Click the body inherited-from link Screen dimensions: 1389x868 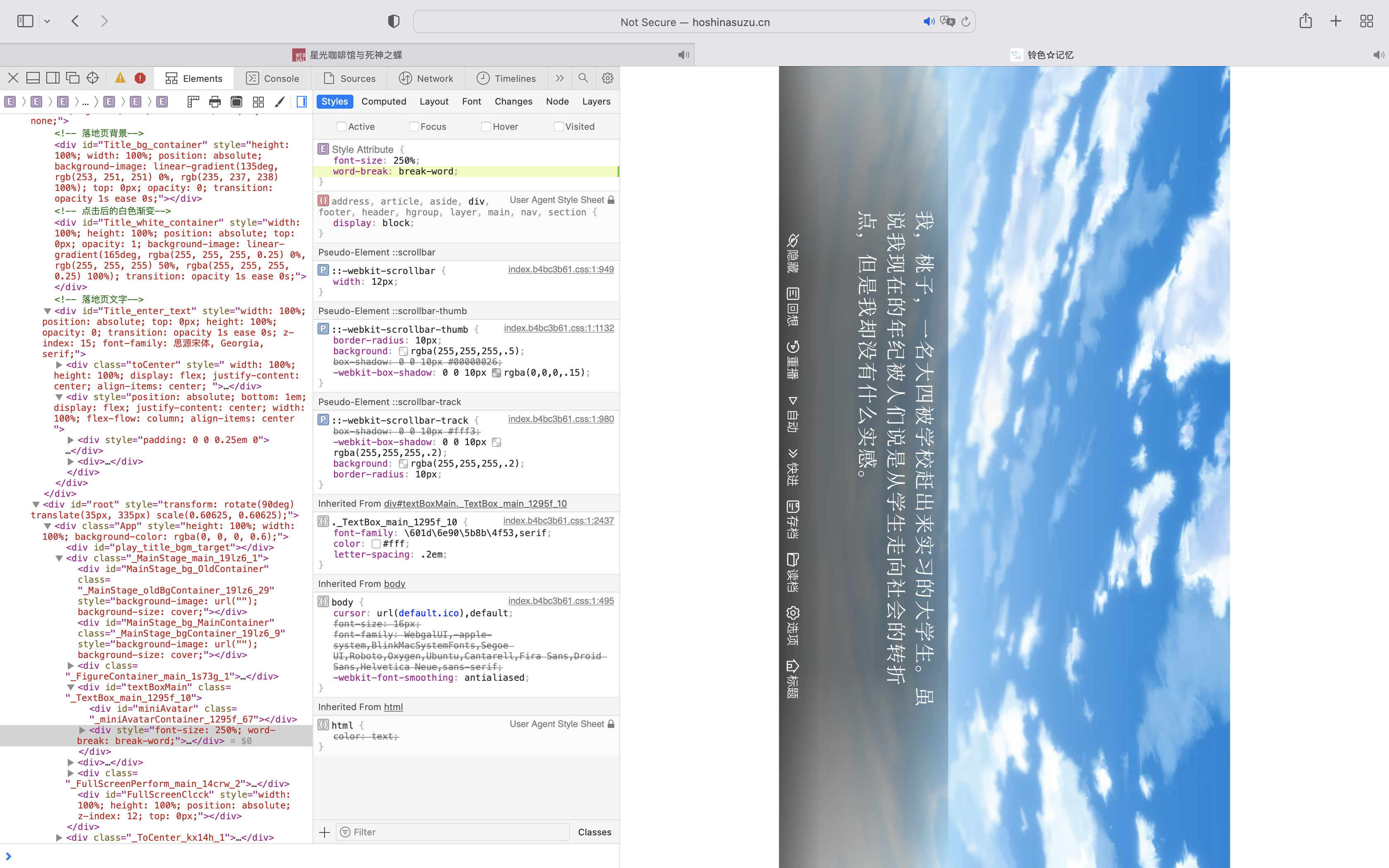pos(394,583)
